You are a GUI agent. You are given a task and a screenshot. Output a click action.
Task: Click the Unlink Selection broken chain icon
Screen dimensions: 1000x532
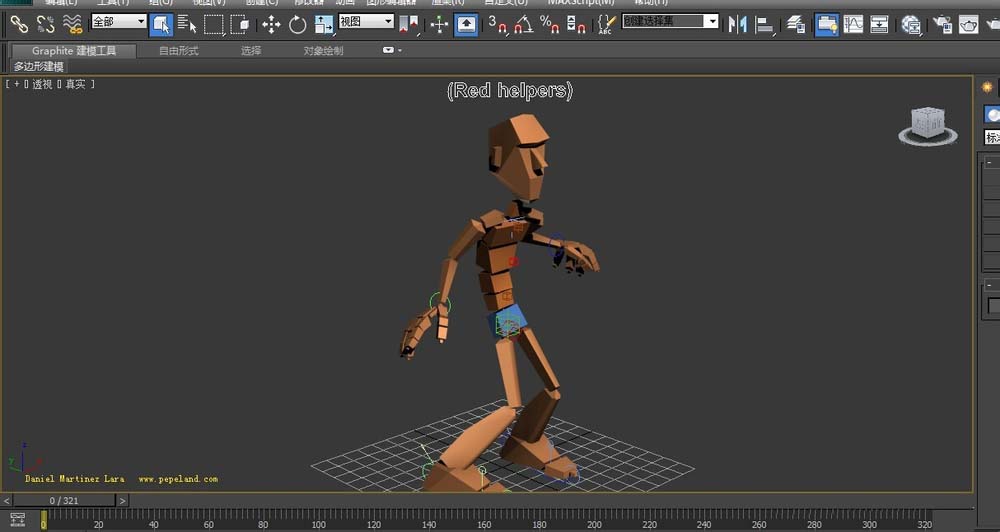pyautogui.click(x=45, y=24)
